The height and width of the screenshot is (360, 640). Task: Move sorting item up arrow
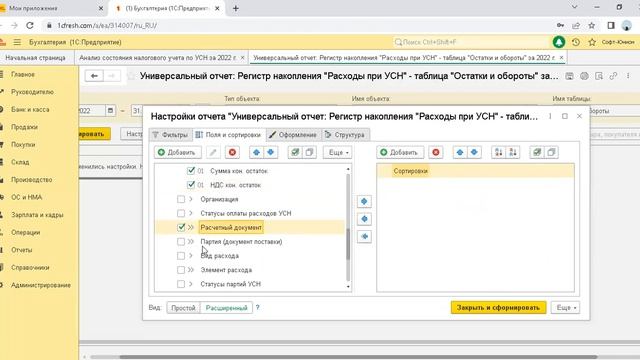[460, 152]
